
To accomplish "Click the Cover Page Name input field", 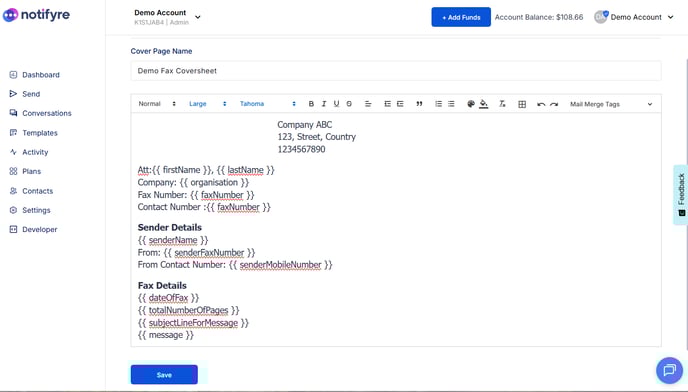I will [x=396, y=71].
